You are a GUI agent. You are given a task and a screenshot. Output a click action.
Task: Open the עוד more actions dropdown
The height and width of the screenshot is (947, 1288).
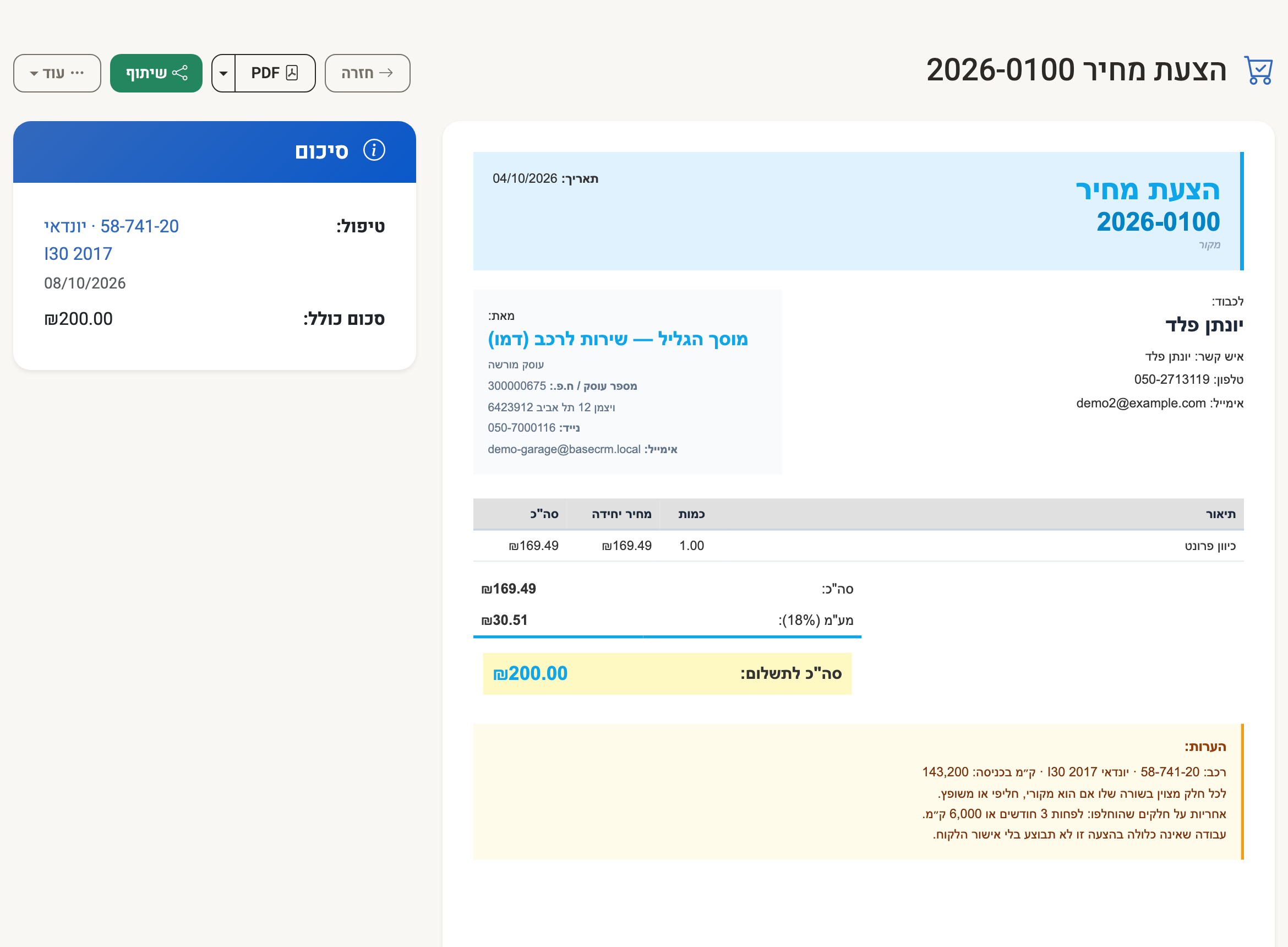tap(57, 73)
